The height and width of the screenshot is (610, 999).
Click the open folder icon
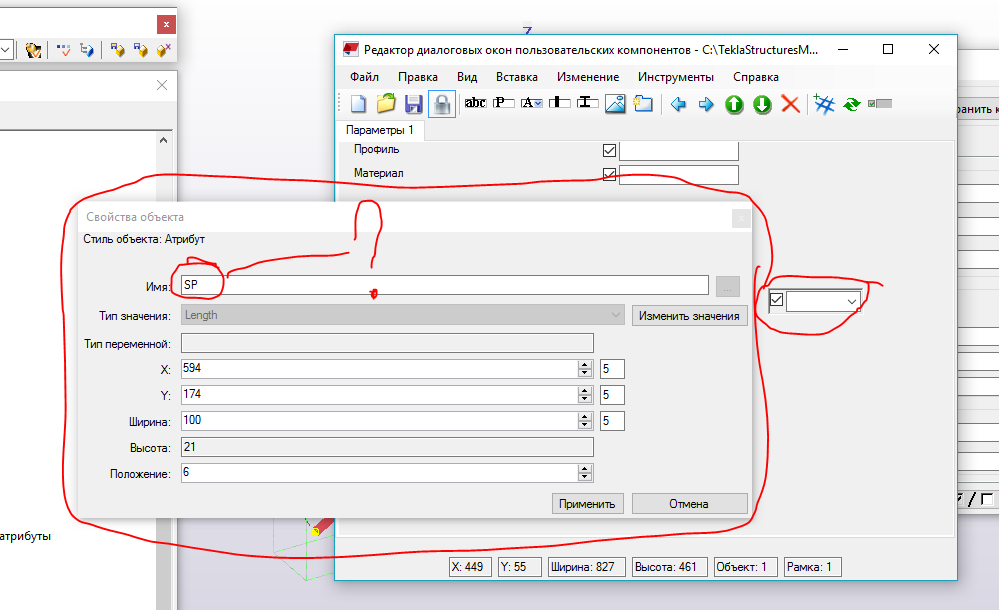click(x=386, y=103)
